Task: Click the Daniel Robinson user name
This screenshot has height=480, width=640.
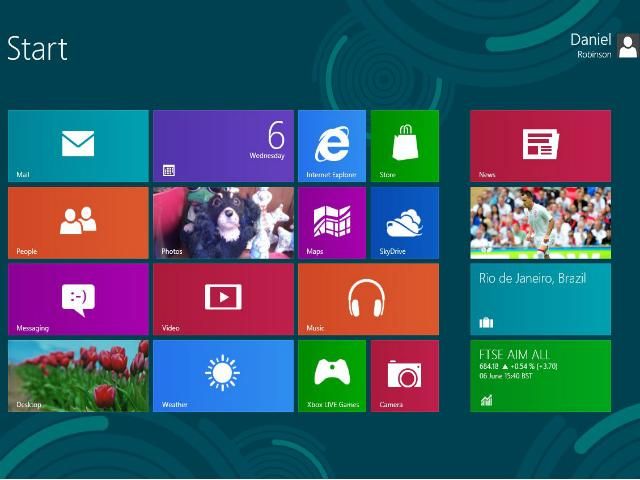Action: pyautogui.click(x=591, y=45)
